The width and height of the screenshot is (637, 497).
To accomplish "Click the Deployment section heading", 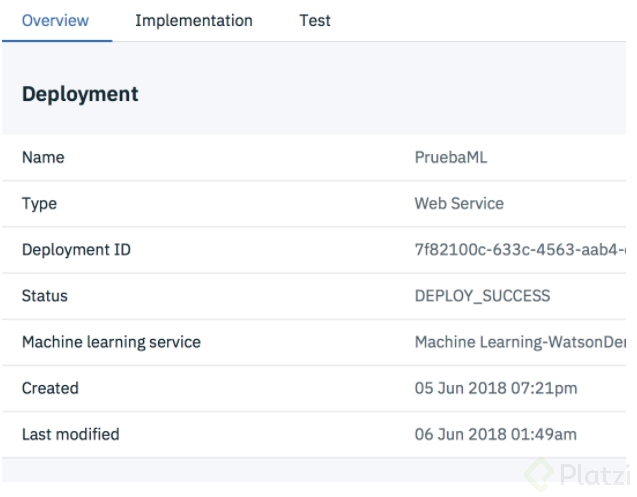I will (x=80, y=95).
